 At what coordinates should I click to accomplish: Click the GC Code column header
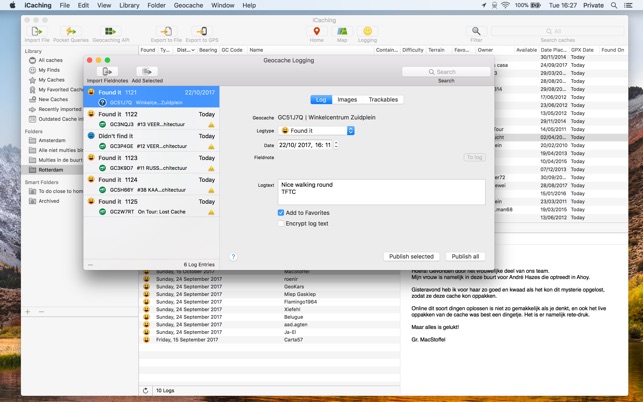(x=232, y=50)
